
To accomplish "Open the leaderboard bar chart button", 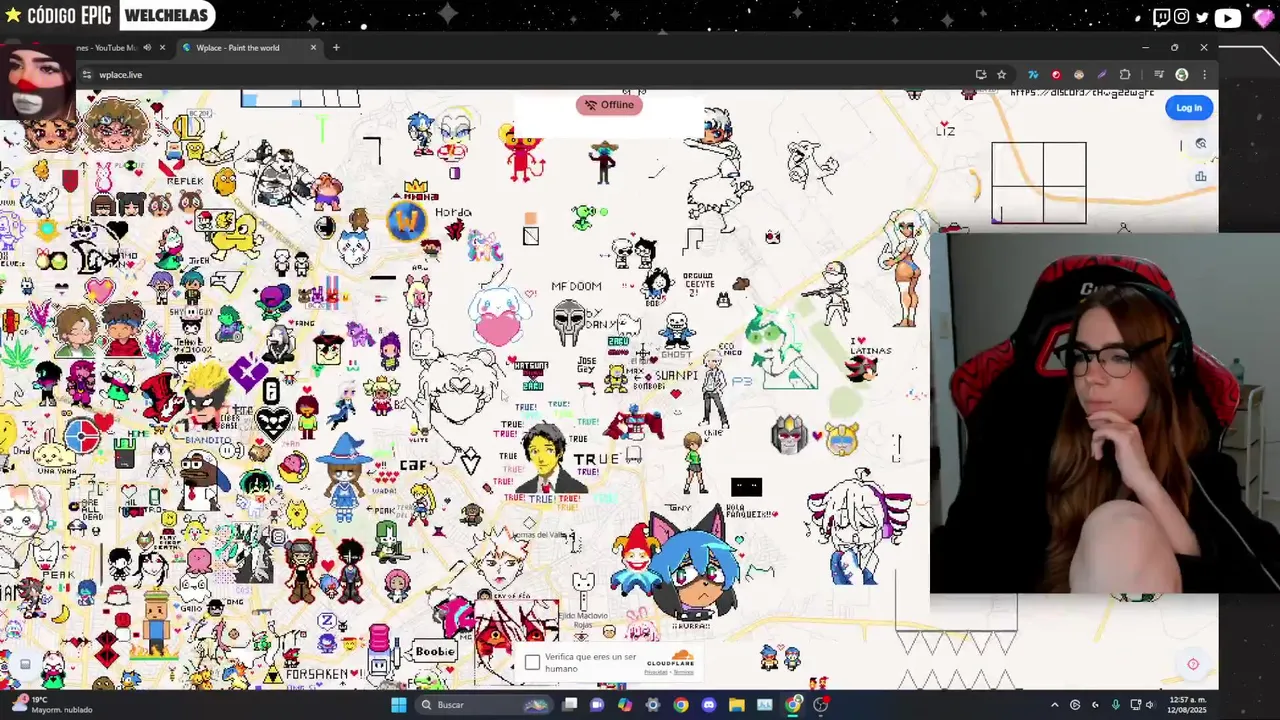I will coord(1201,177).
